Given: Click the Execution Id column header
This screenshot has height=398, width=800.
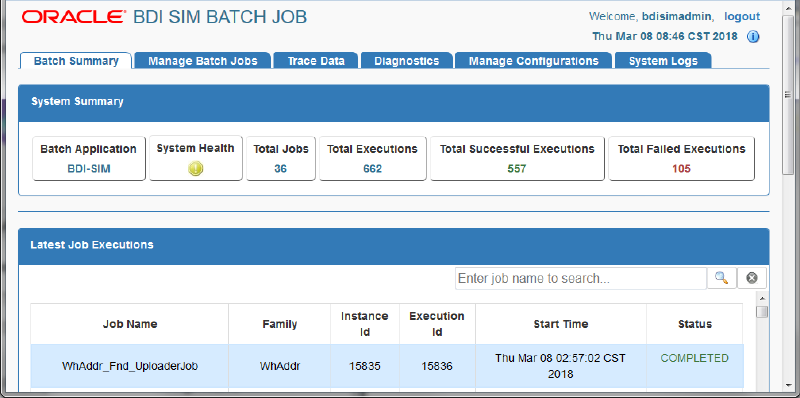Looking at the screenshot, I should click(437, 324).
